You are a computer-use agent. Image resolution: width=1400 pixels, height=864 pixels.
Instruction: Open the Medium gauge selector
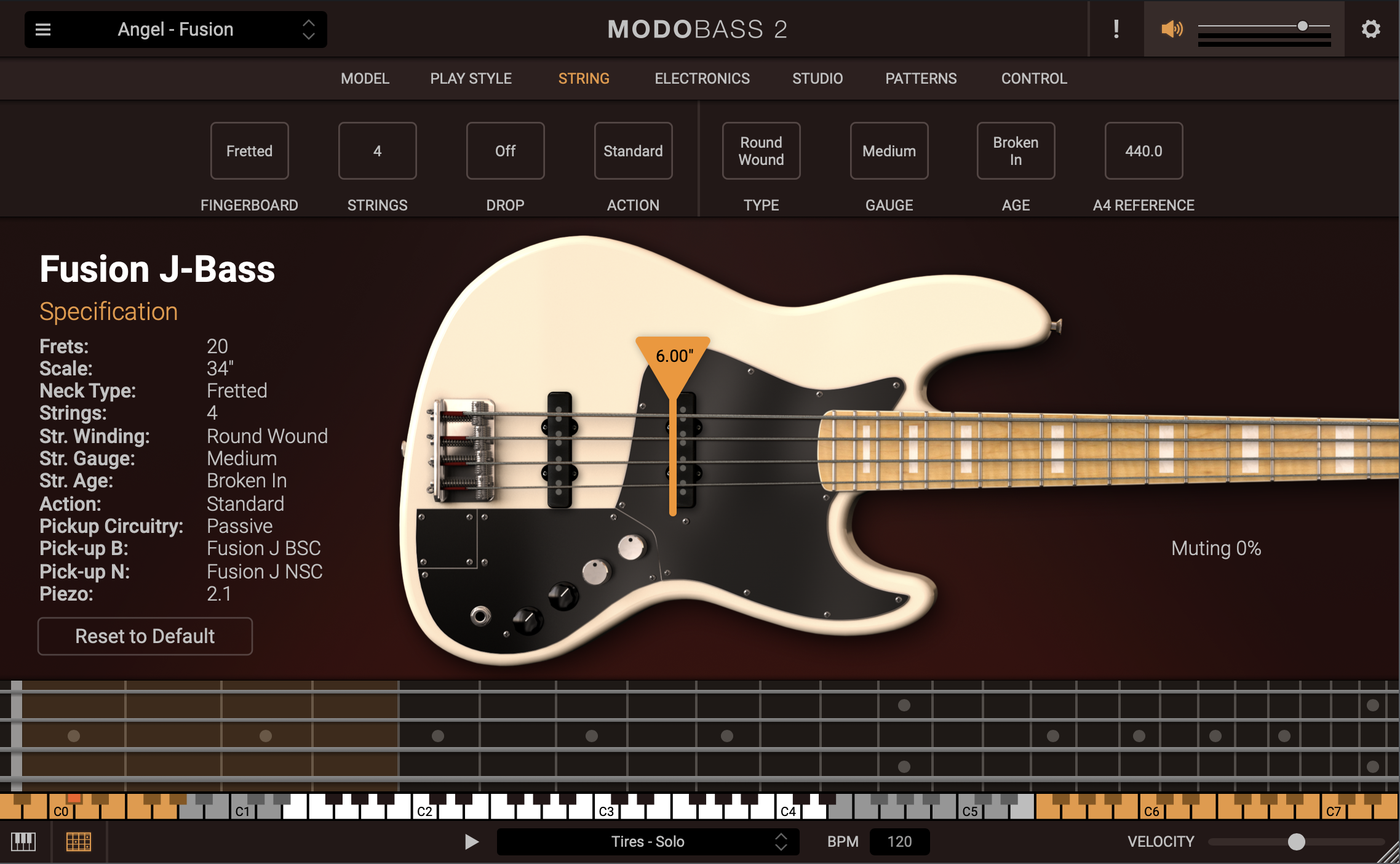[x=889, y=151]
